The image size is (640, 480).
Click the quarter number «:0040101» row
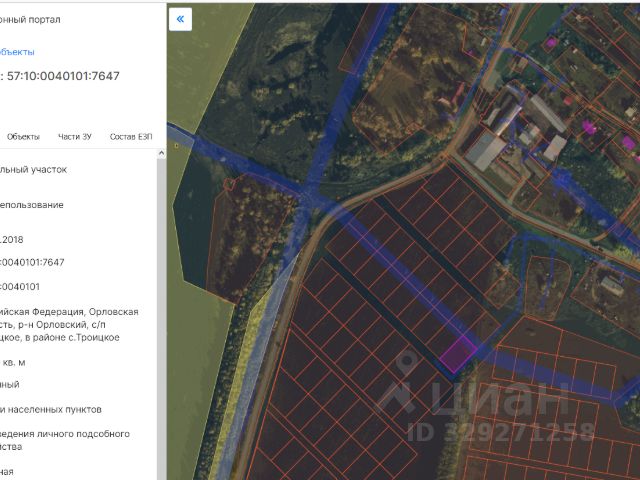(20, 287)
